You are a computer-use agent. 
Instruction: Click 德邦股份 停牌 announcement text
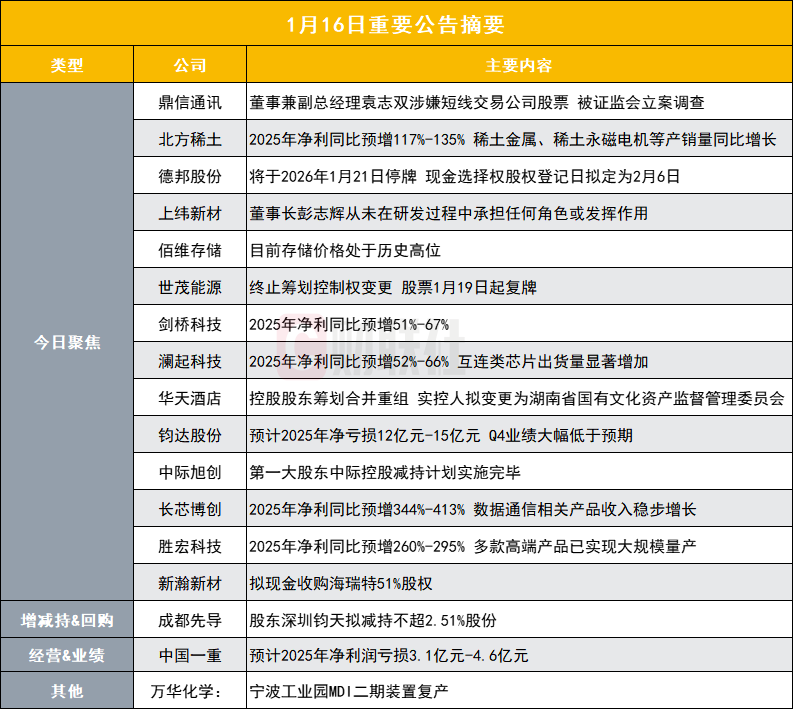464,176
